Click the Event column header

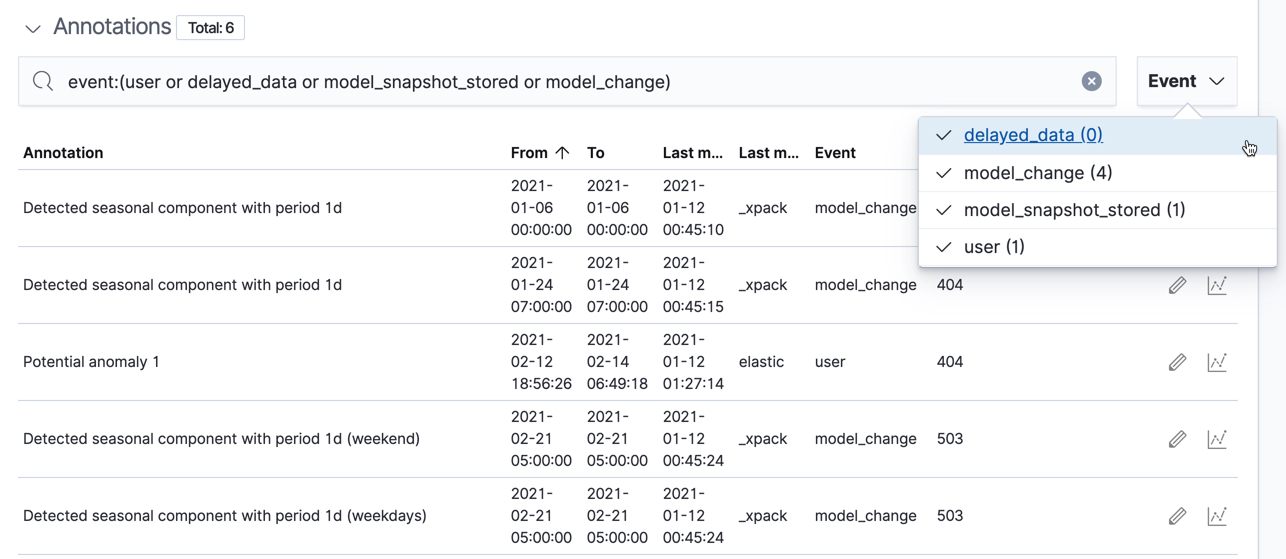point(835,153)
